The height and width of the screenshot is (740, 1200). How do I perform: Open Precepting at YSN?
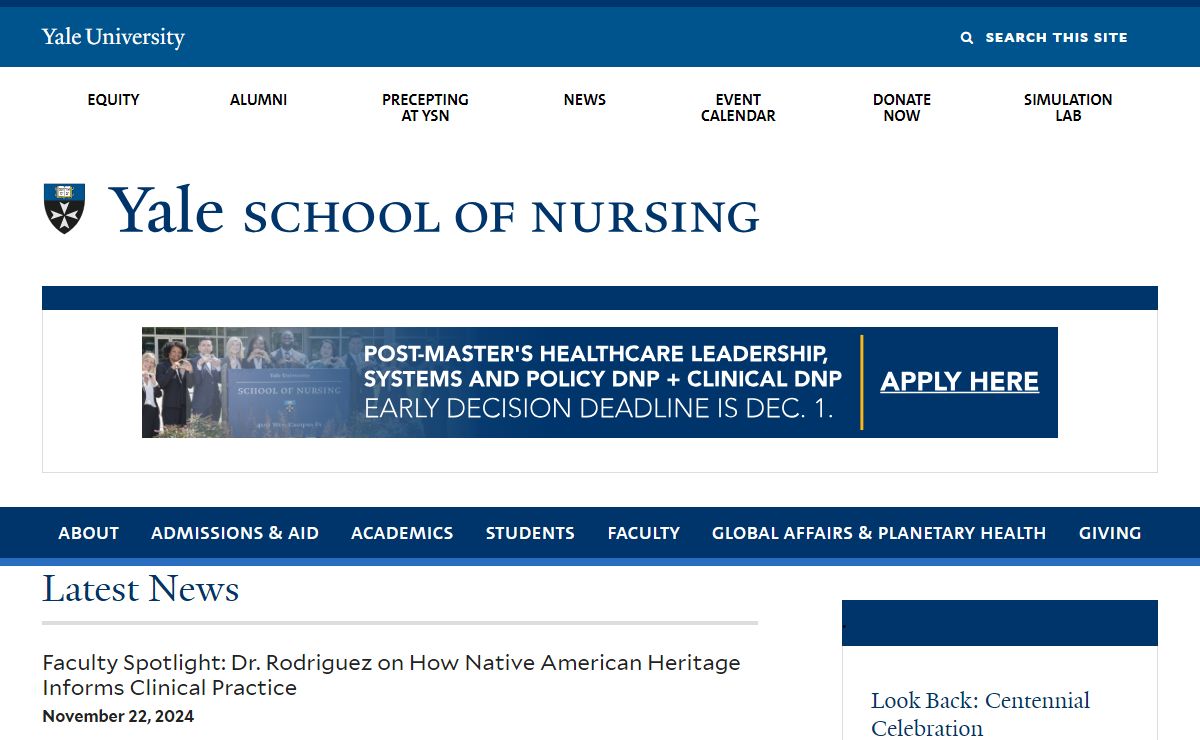[425, 108]
